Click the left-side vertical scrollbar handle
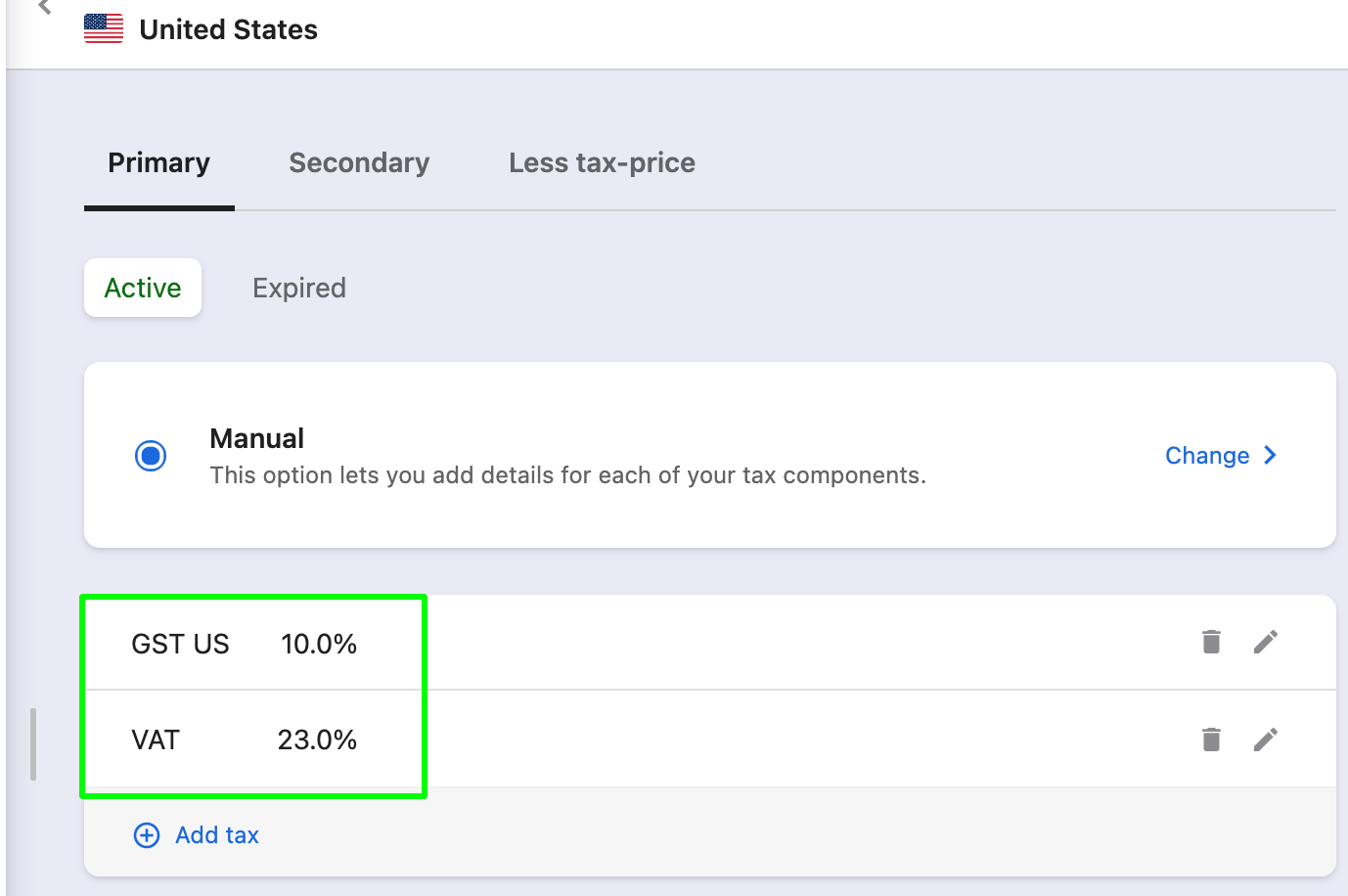Screen dimensions: 1348x896 (33, 744)
